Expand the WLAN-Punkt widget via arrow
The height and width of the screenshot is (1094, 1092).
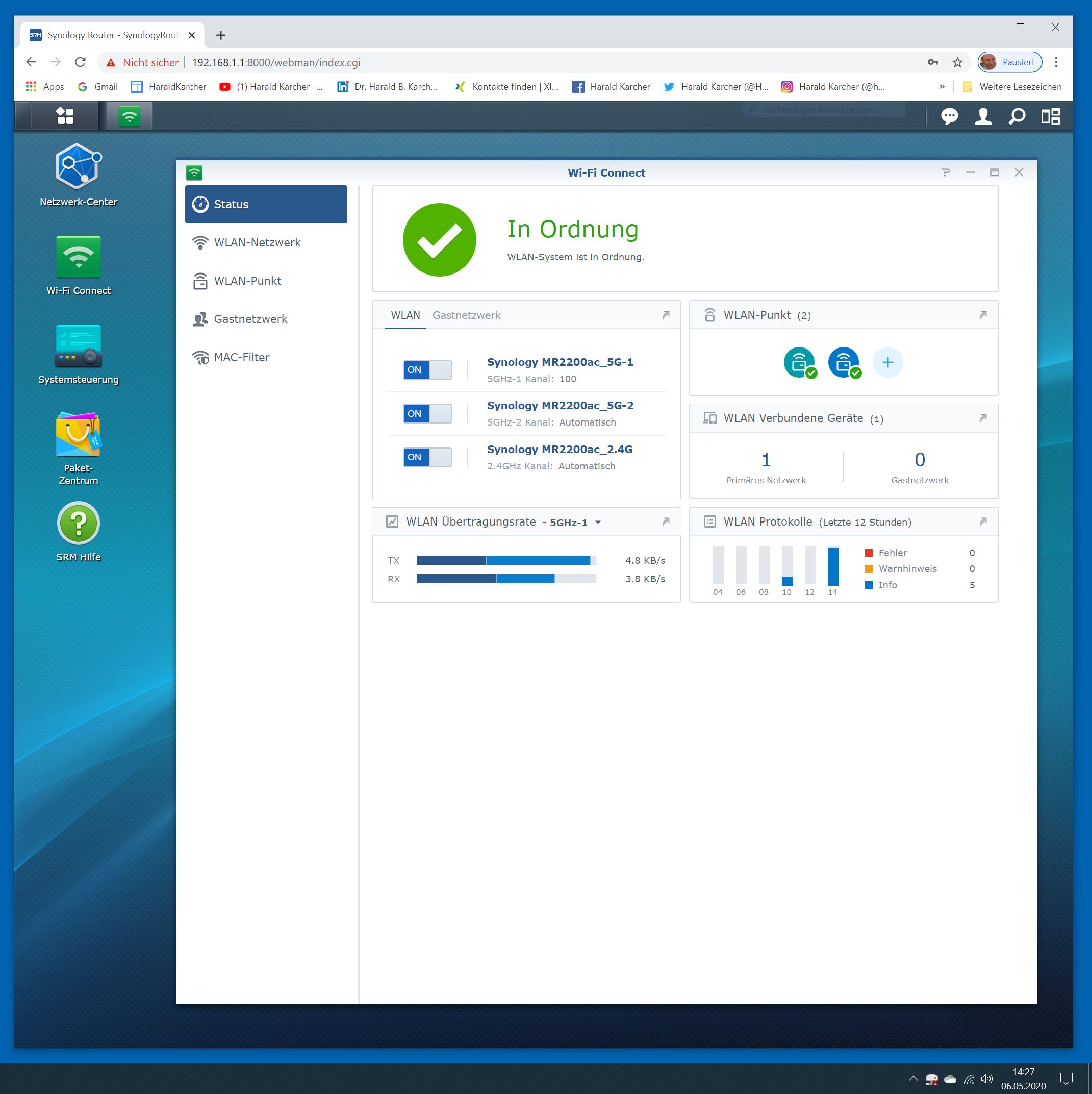click(983, 315)
